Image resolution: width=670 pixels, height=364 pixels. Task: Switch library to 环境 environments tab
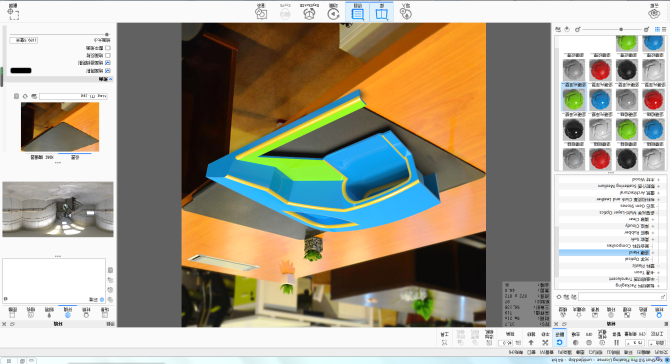[611, 312]
